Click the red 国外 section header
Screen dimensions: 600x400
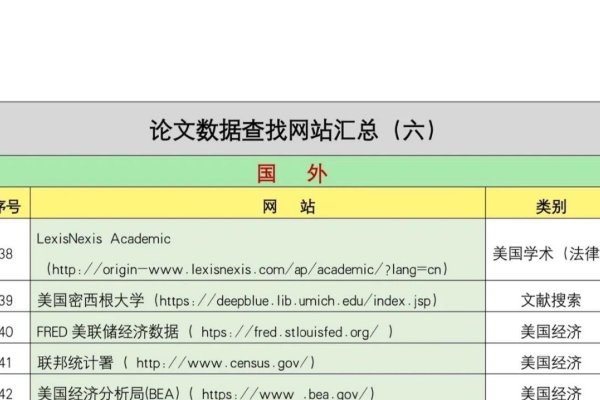coord(292,173)
